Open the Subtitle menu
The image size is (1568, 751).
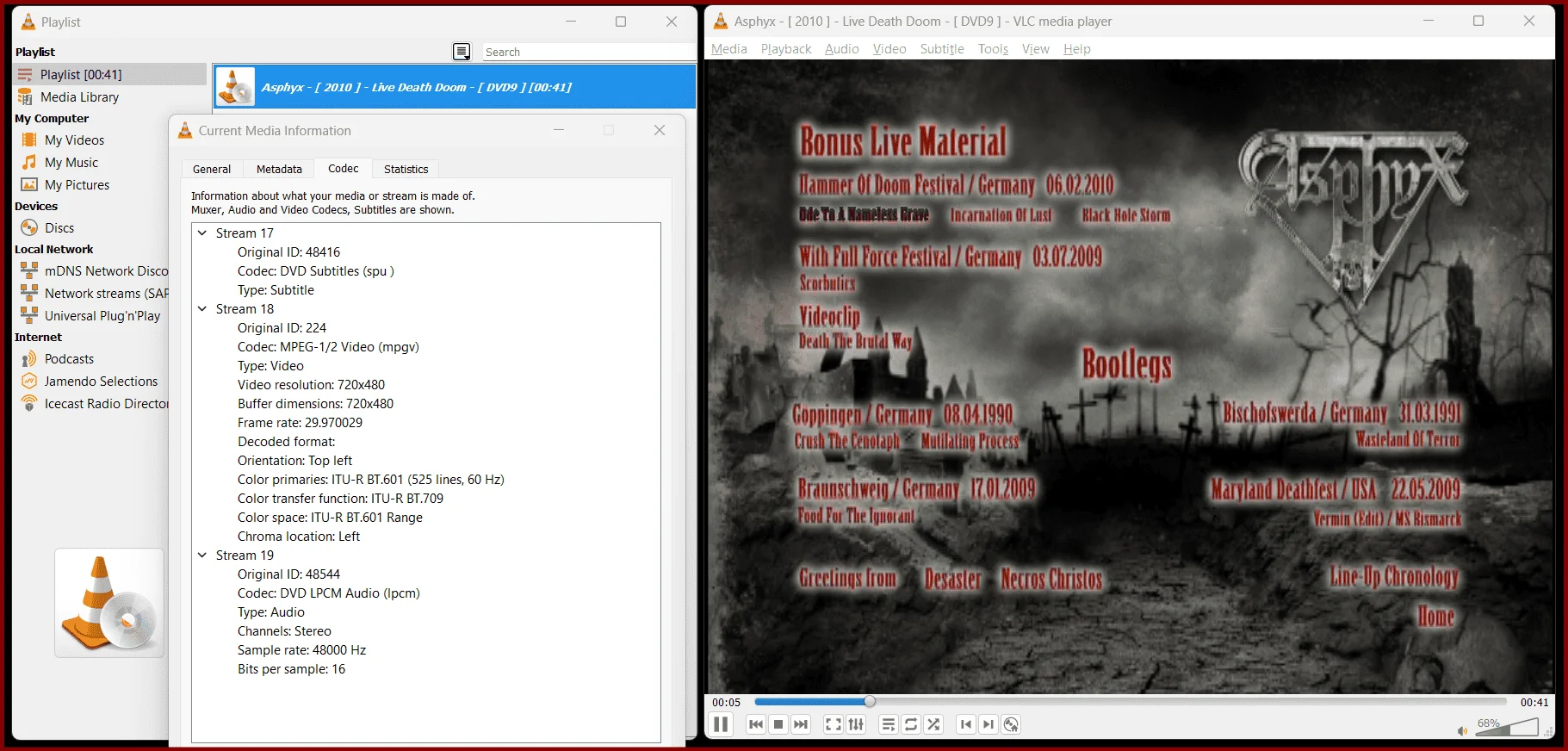pyautogui.click(x=942, y=49)
